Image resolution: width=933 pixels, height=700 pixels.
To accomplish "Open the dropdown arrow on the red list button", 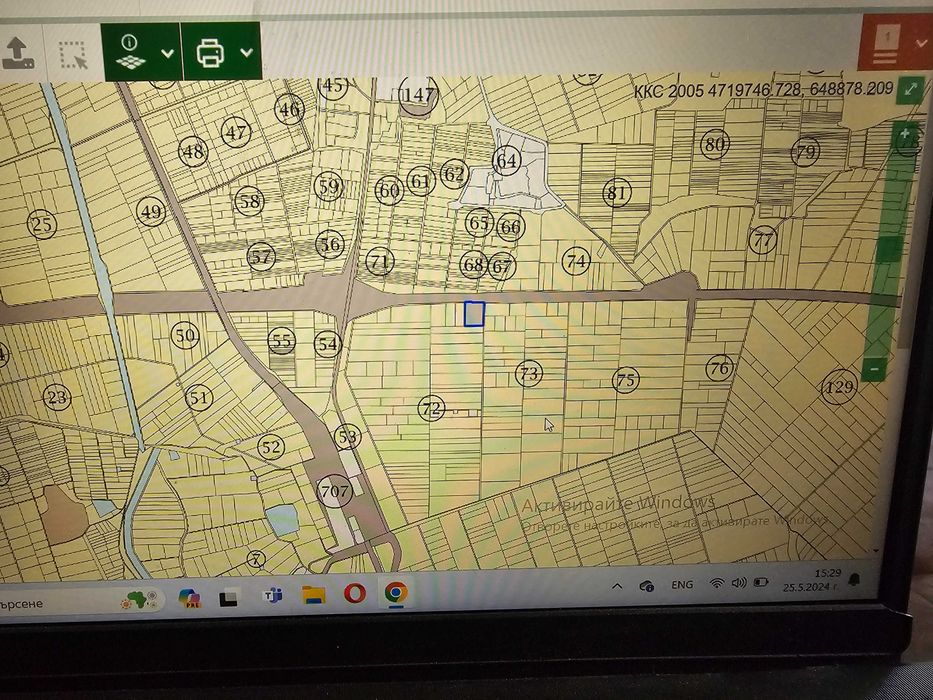I will pos(922,43).
